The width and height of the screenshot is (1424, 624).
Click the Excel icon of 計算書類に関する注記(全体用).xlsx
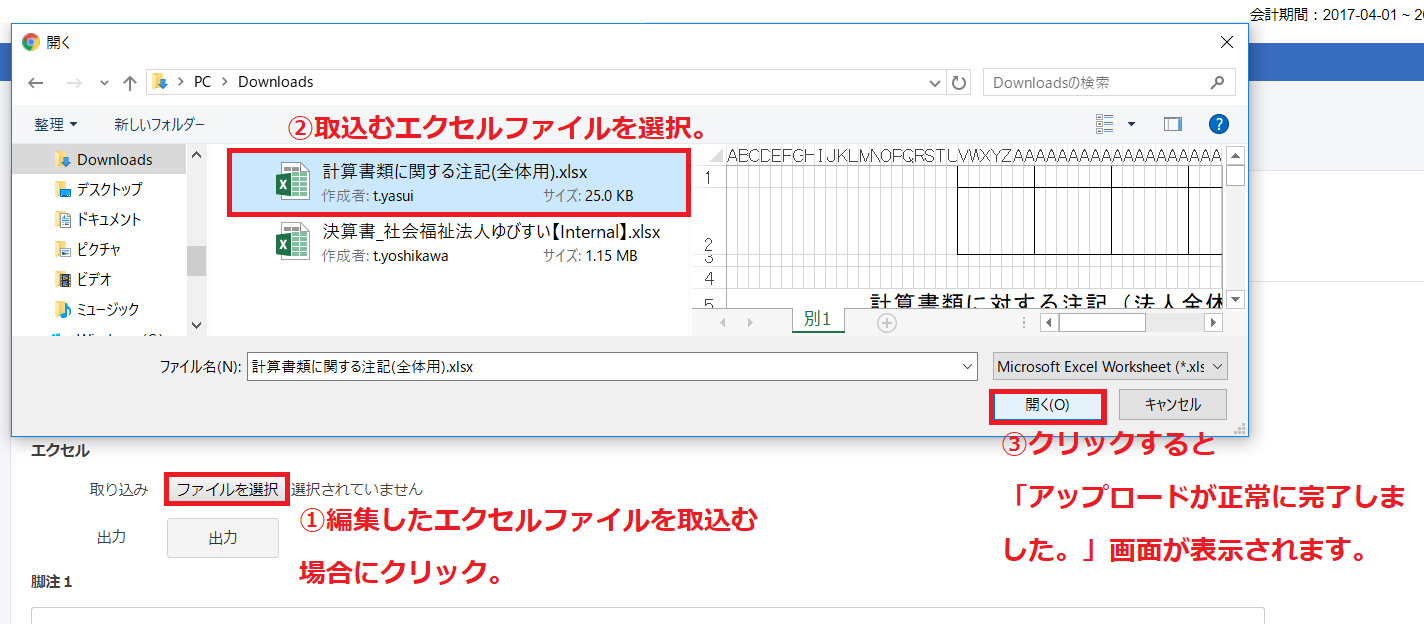pyautogui.click(x=292, y=183)
